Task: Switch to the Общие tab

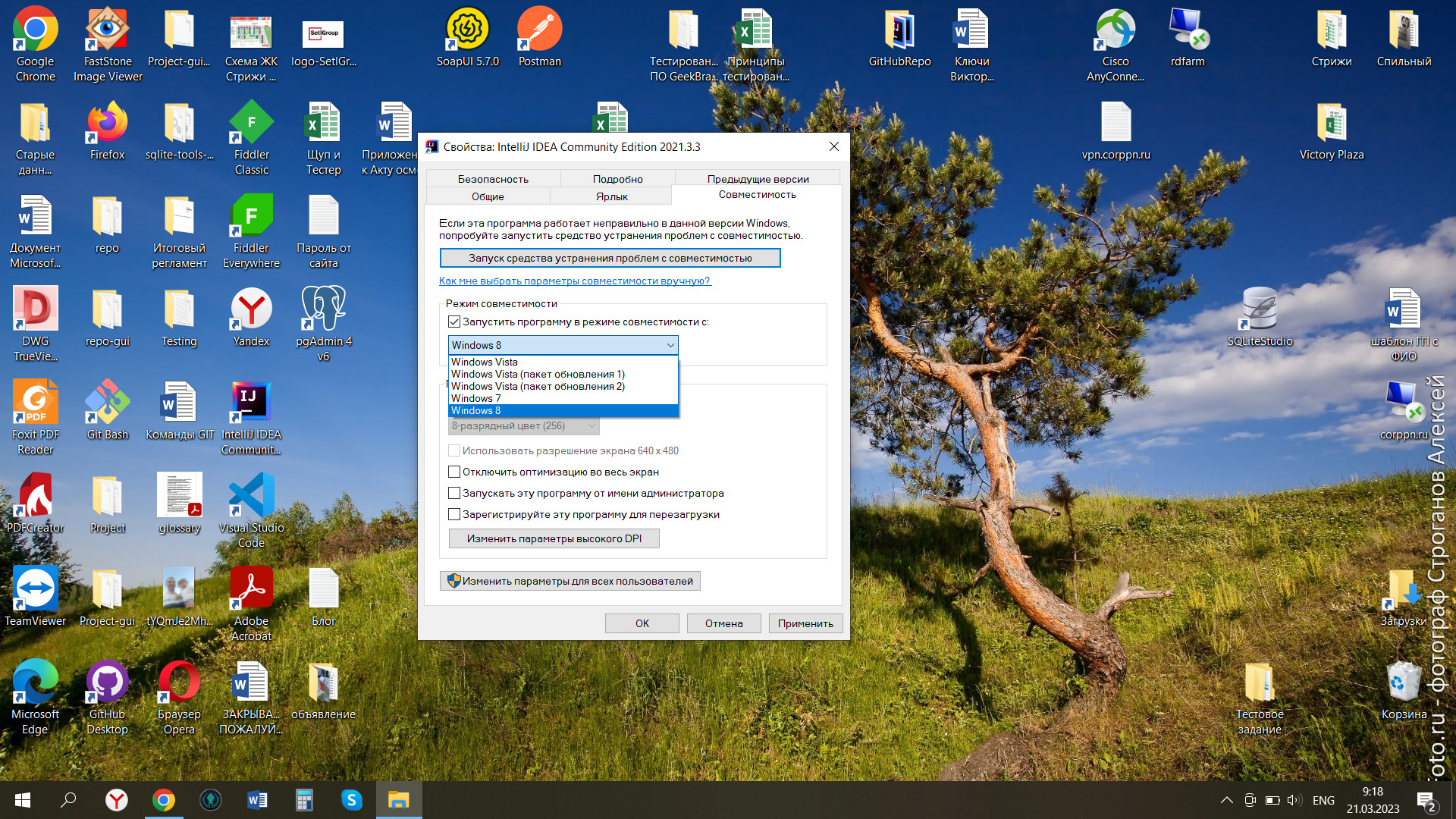Action: click(x=488, y=196)
